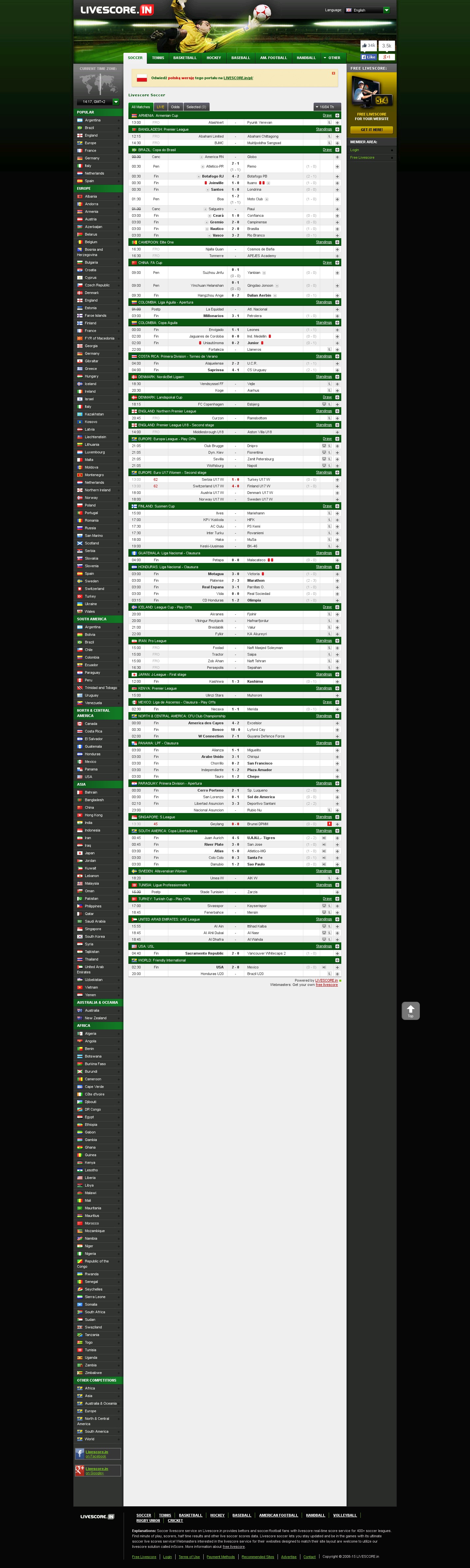
Task: Click the Top arrow icon
Action: (410, 1010)
